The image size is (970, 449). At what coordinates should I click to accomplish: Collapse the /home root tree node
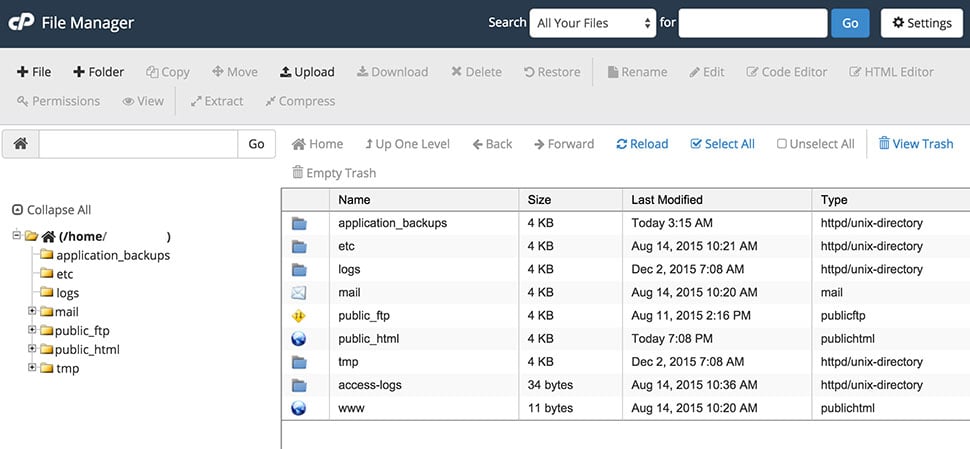tap(16, 235)
